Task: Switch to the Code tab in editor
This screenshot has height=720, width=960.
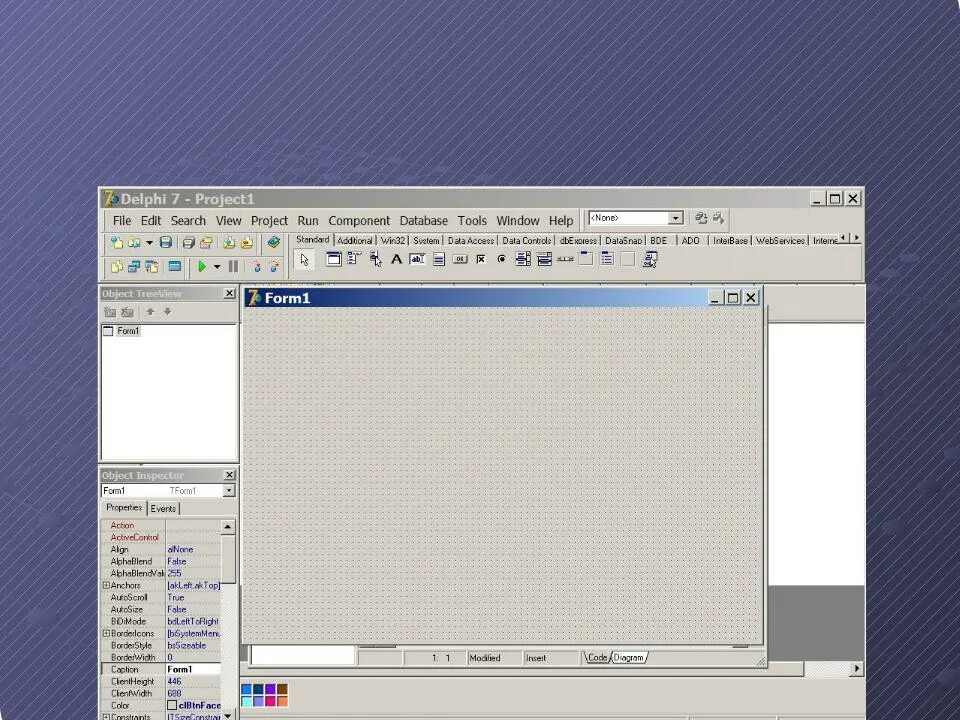Action: pos(597,658)
